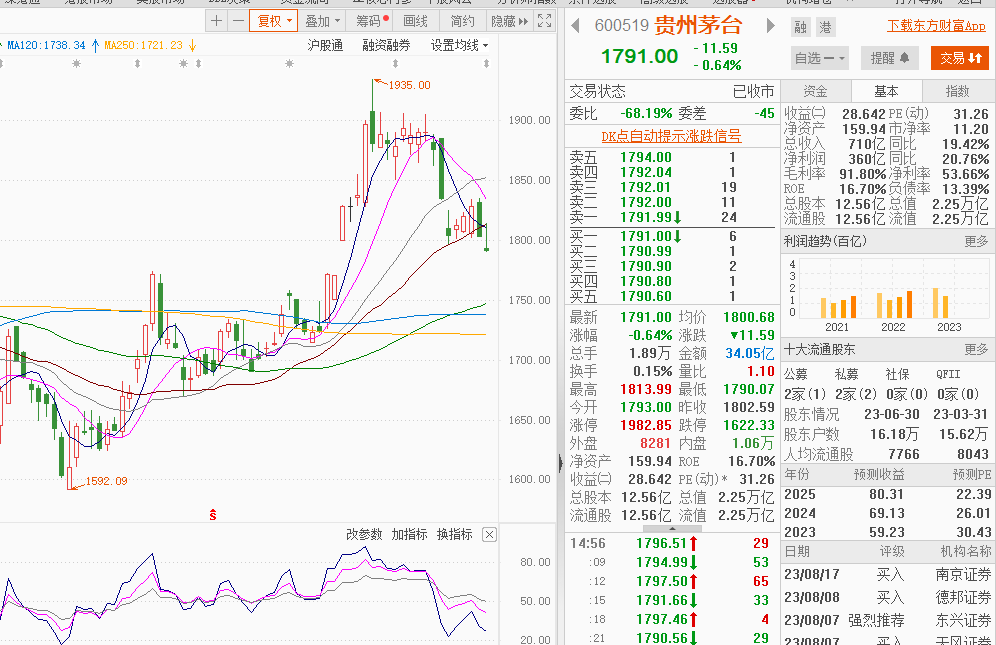Close the indicator sub-panel with X

point(489,534)
